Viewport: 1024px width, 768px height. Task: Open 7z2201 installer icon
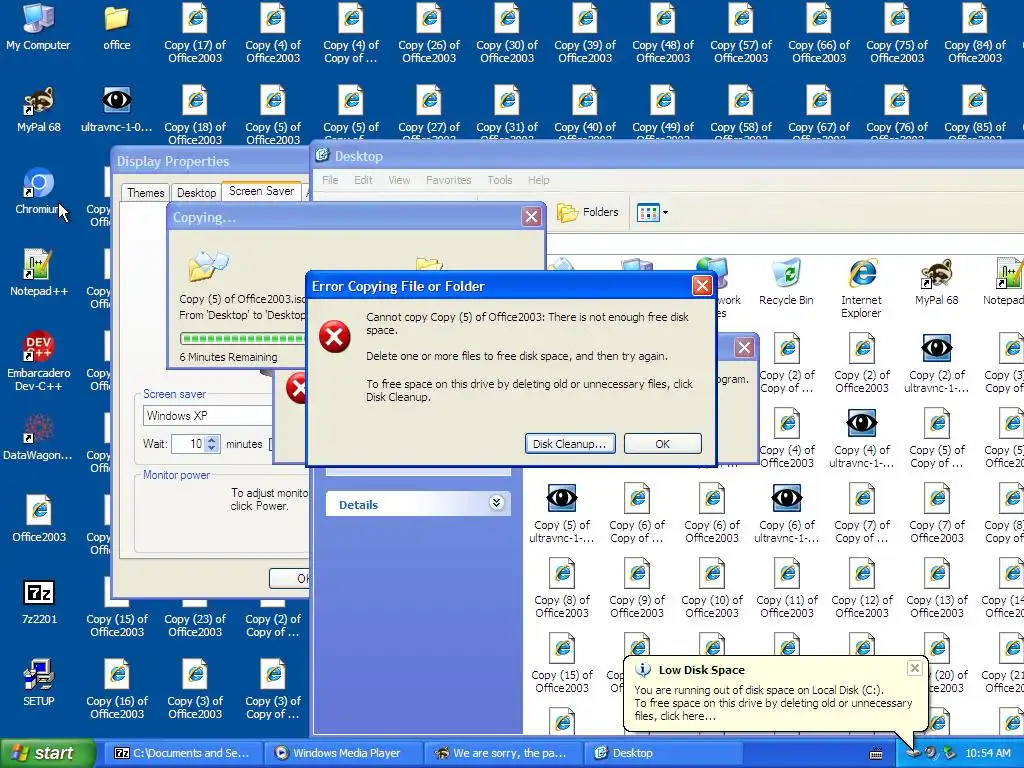click(39, 601)
